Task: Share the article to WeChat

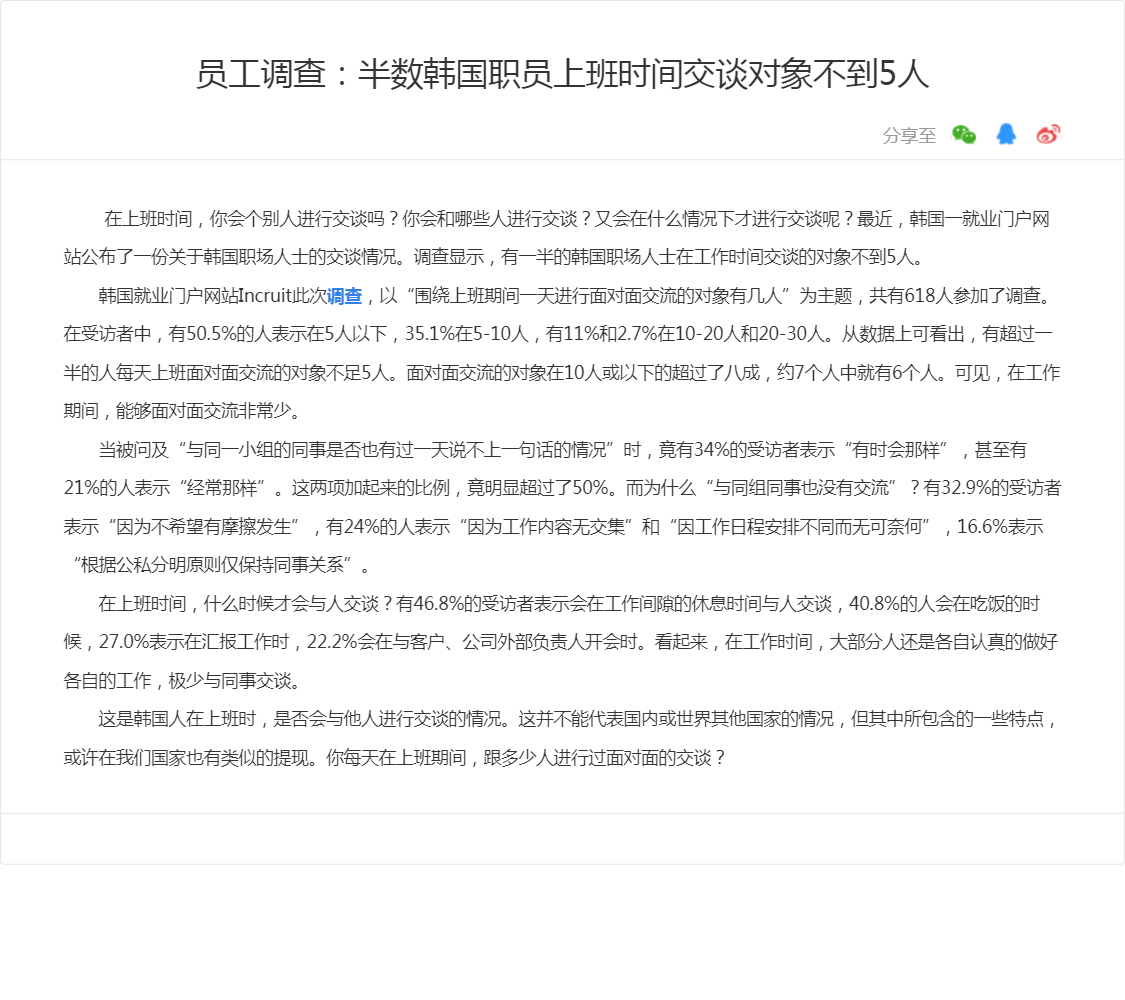Action: point(964,135)
